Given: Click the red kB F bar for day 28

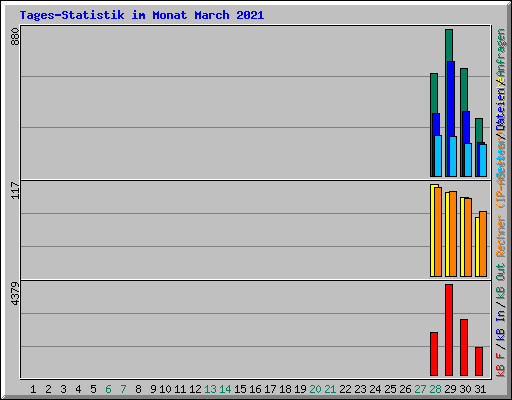Looking at the screenshot, I should click(x=434, y=354).
